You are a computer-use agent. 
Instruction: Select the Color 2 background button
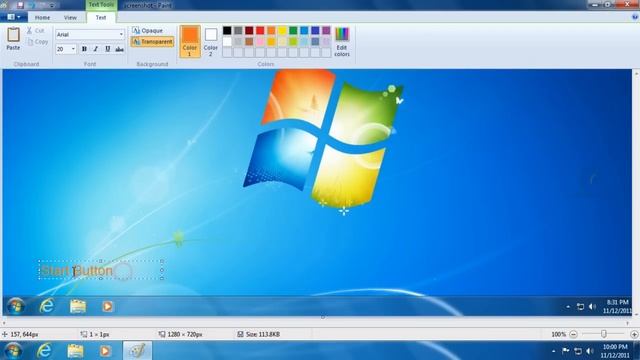pos(211,41)
